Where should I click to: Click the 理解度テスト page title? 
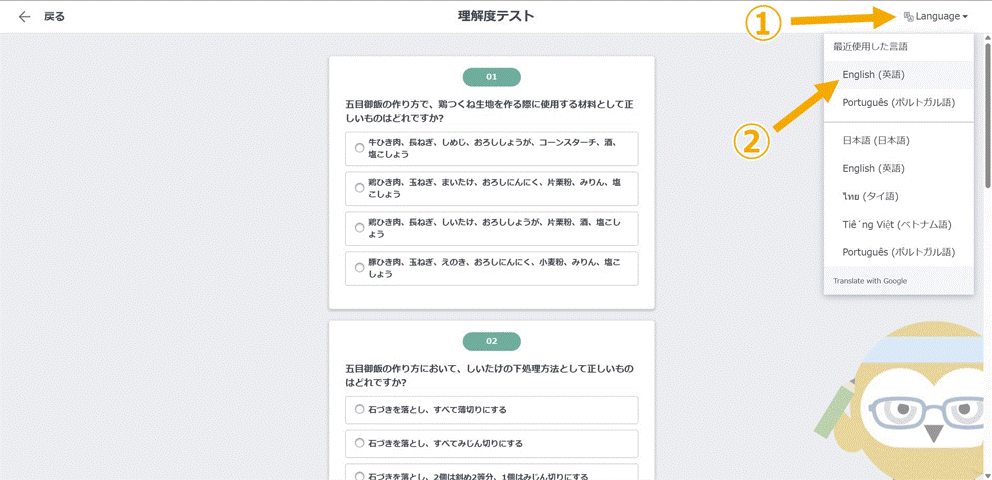[496, 16]
